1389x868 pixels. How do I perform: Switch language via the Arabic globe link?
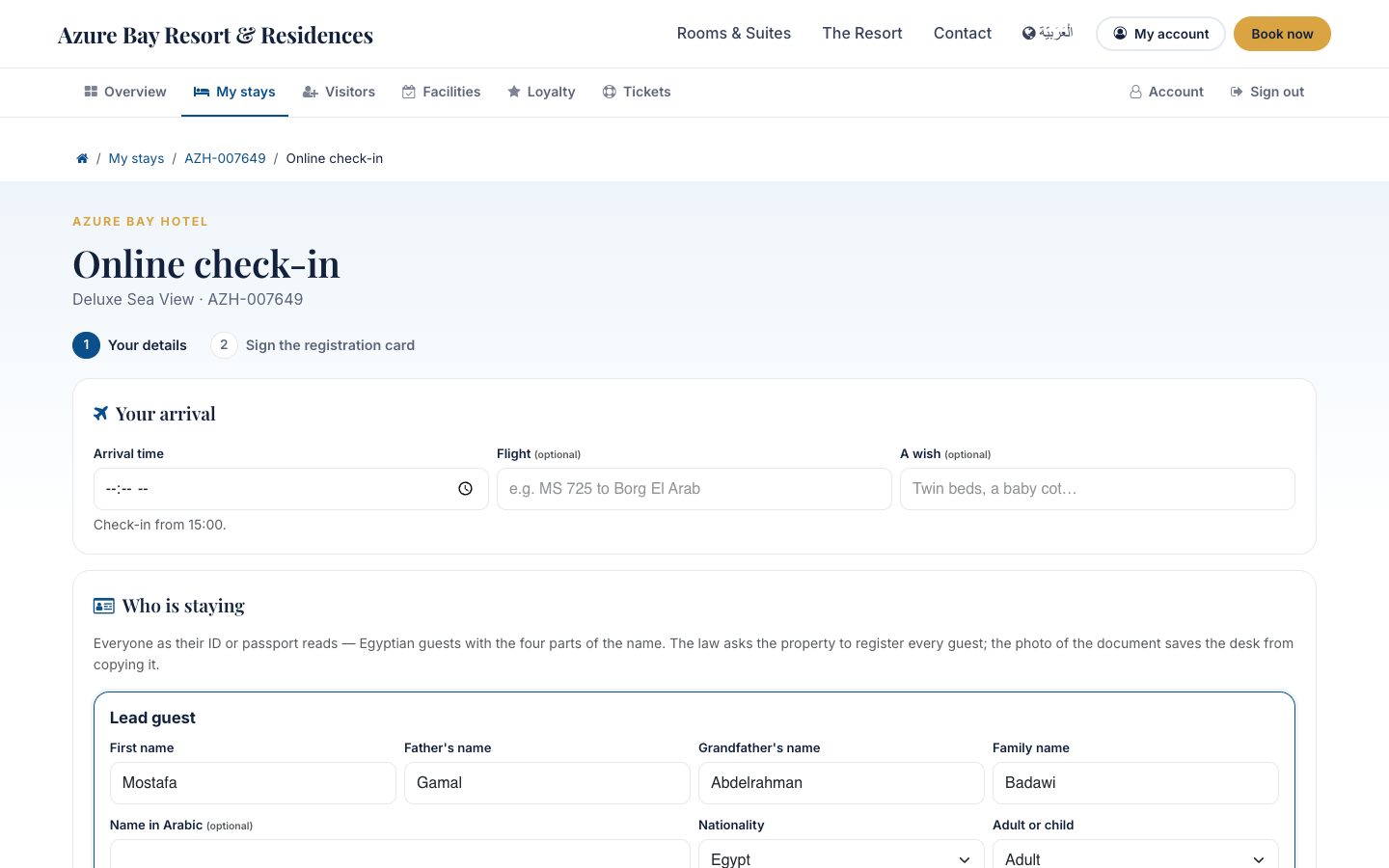coord(1048,33)
